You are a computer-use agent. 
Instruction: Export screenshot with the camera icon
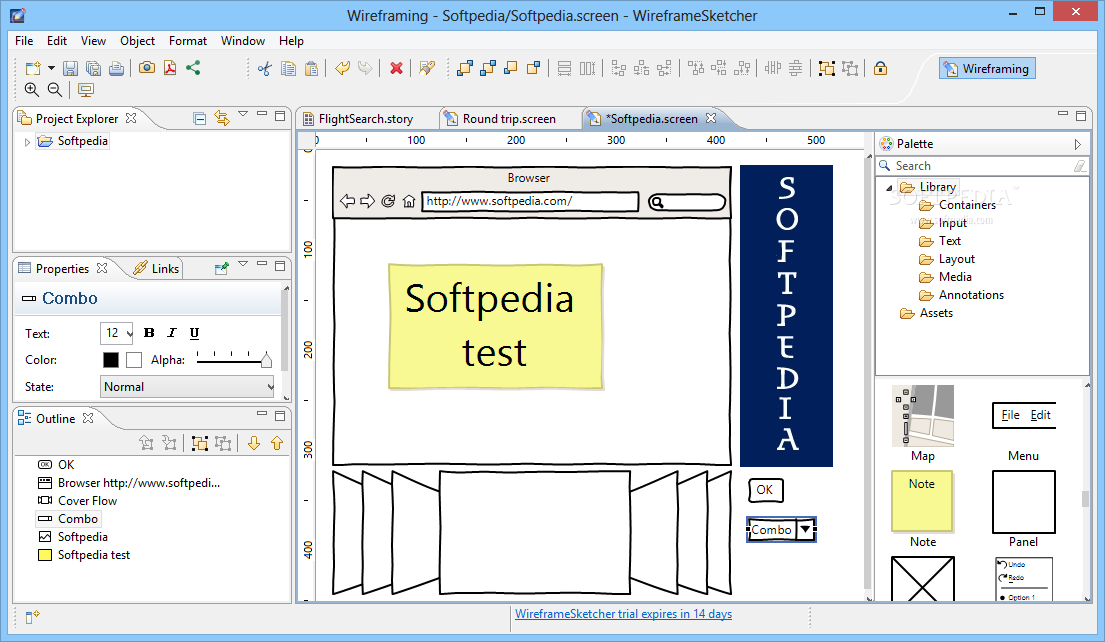147,68
